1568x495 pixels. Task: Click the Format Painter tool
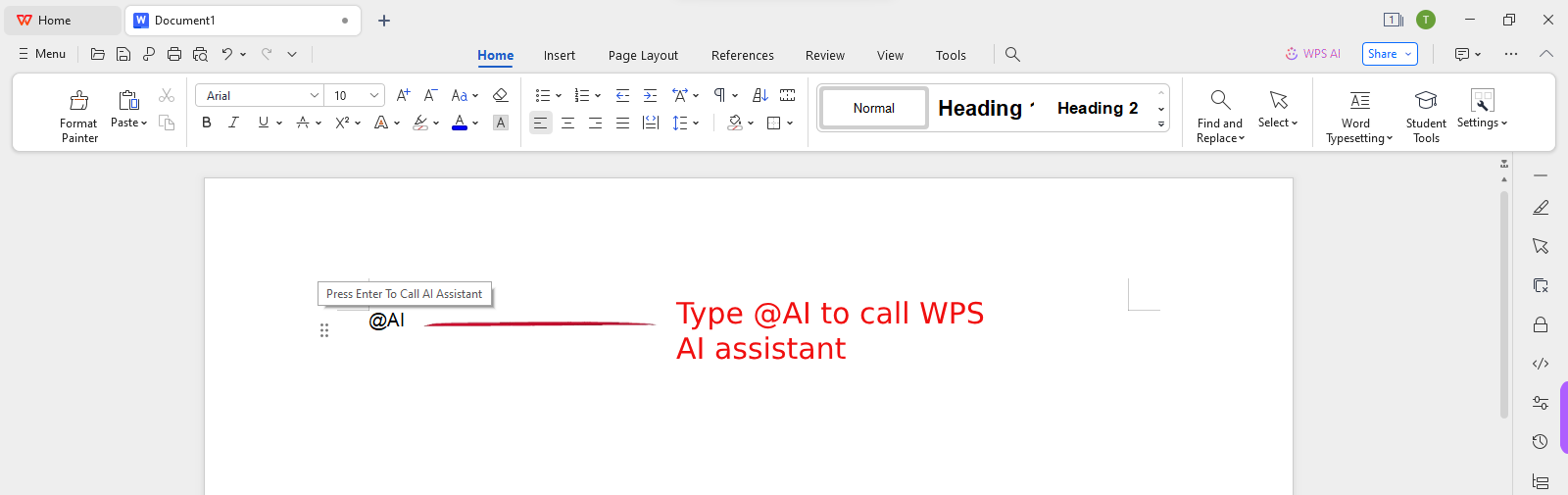click(x=78, y=116)
